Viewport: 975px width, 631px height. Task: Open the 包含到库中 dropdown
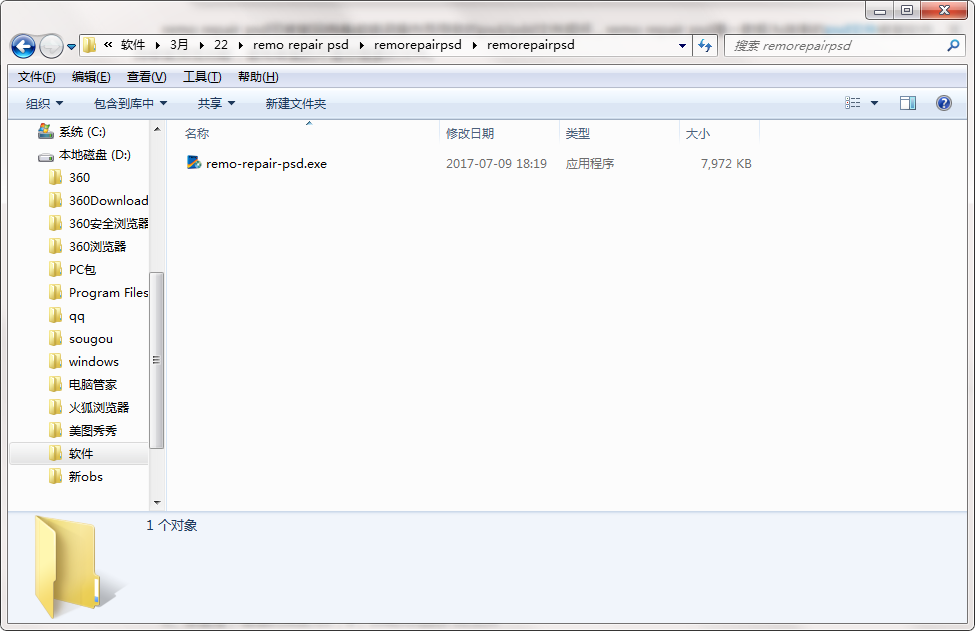[x=130, y=103]
